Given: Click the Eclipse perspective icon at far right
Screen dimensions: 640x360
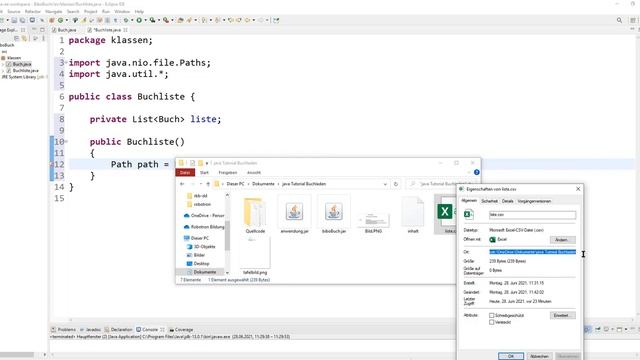Looking at the screenshot, I should point(633,20).
